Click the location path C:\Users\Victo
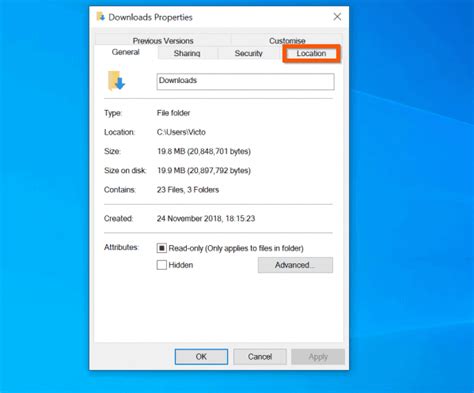Image resolution: width=474 pixels, height=393 pixels. pyautogui.click(x=181, y=132)
